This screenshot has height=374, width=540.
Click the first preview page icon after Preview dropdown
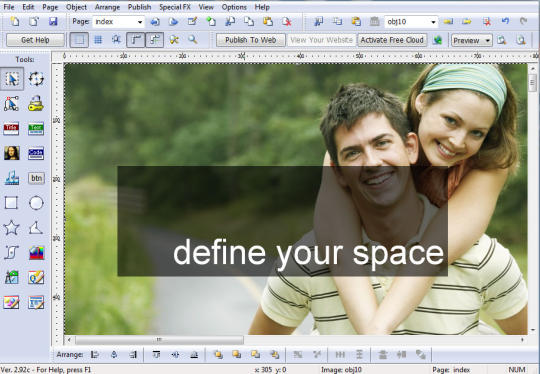point(502,40)
